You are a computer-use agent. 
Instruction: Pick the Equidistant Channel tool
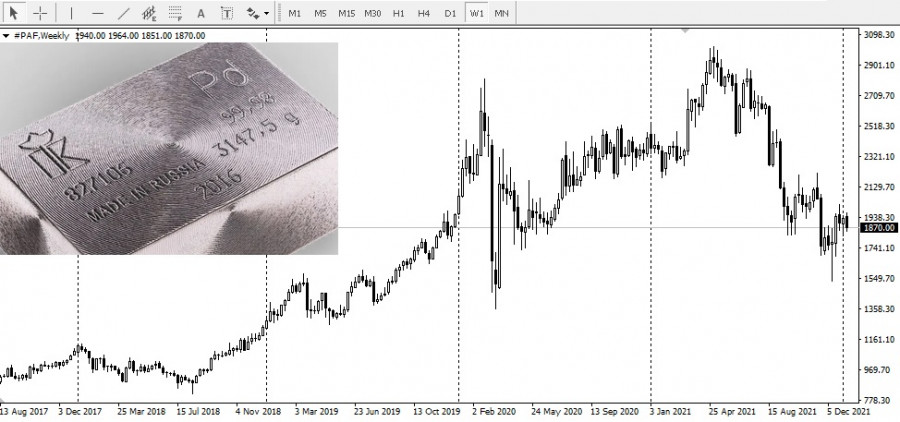[149, 13]
